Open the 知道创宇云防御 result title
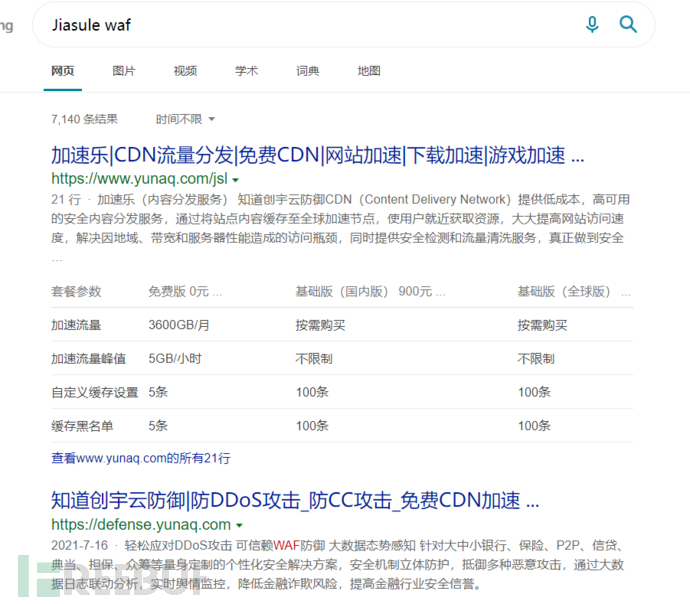The width and height of the screenshot is (690, 604). [295, 501]
